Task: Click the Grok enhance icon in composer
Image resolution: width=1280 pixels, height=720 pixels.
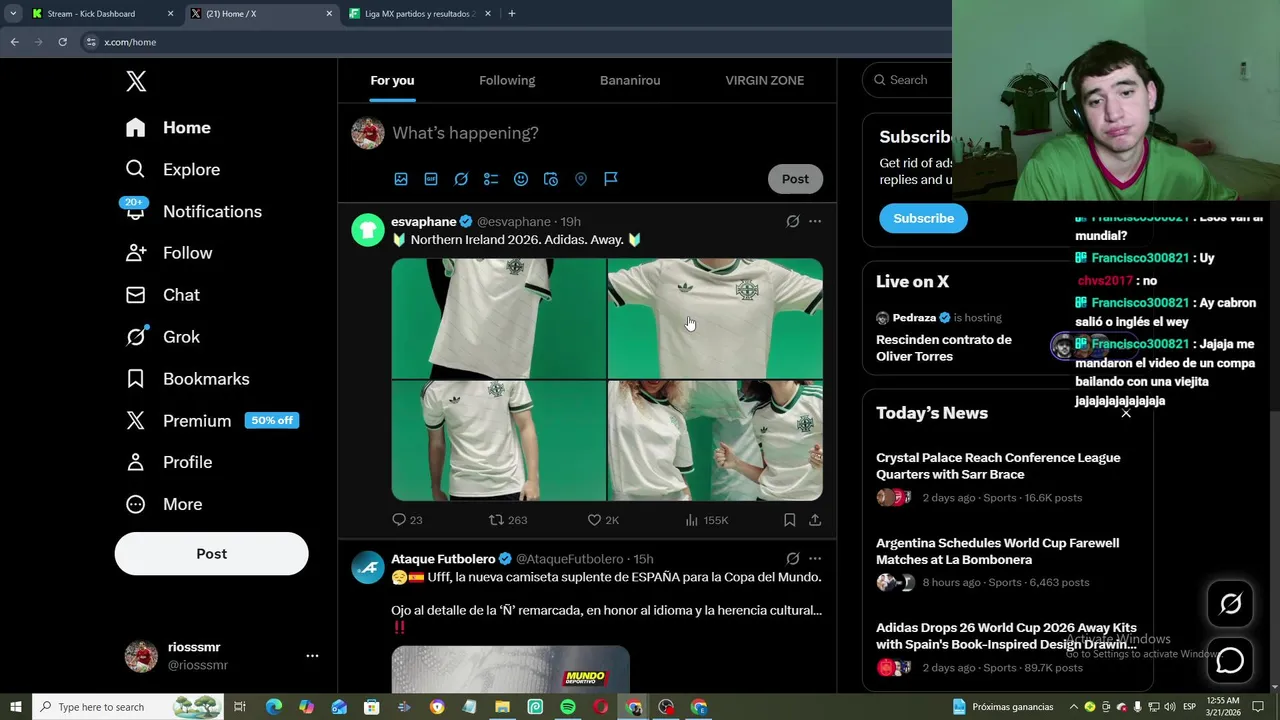Action: (x=461, y=179)
